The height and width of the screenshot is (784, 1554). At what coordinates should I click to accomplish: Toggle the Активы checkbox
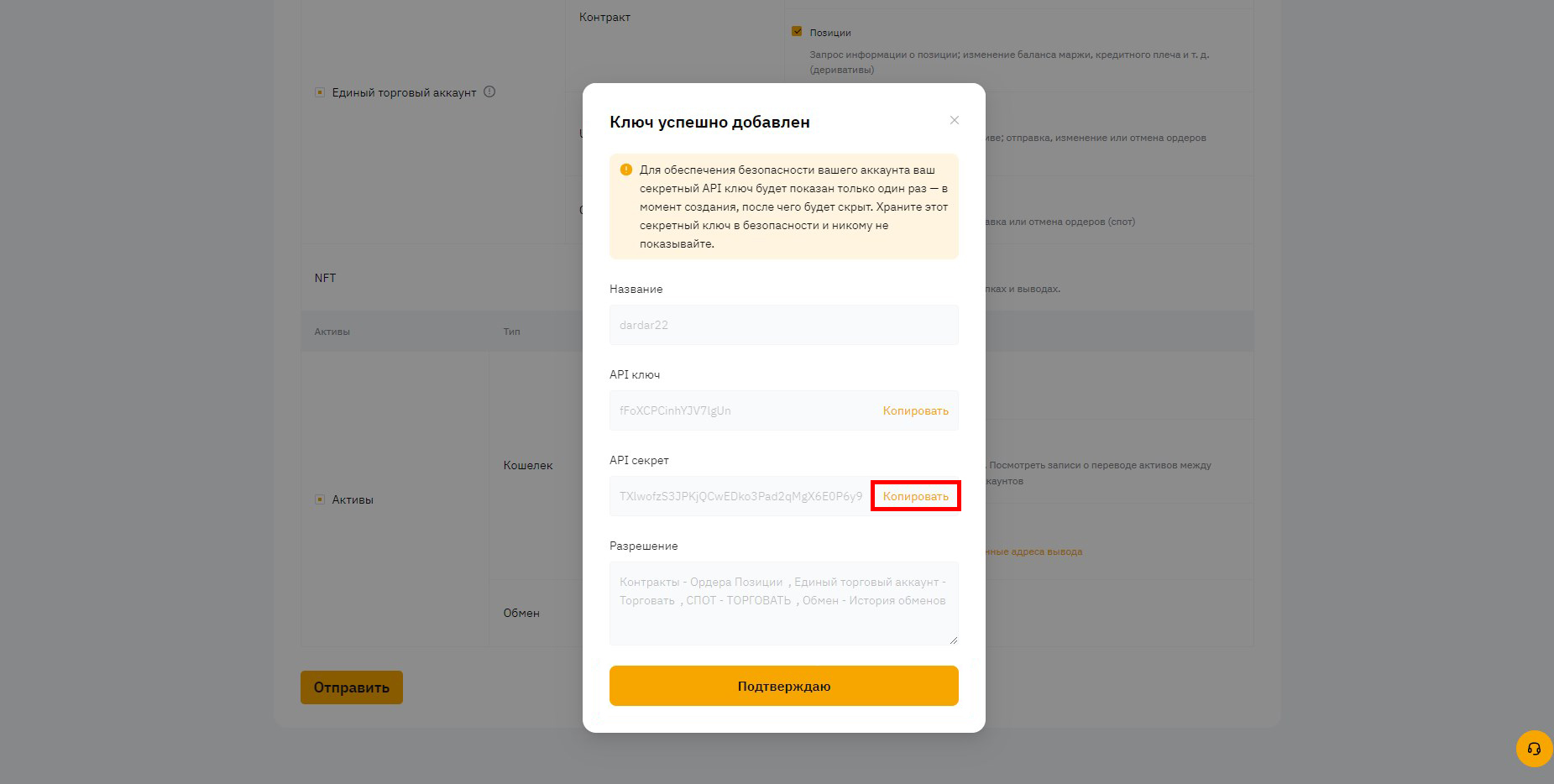tap(319, 499)
